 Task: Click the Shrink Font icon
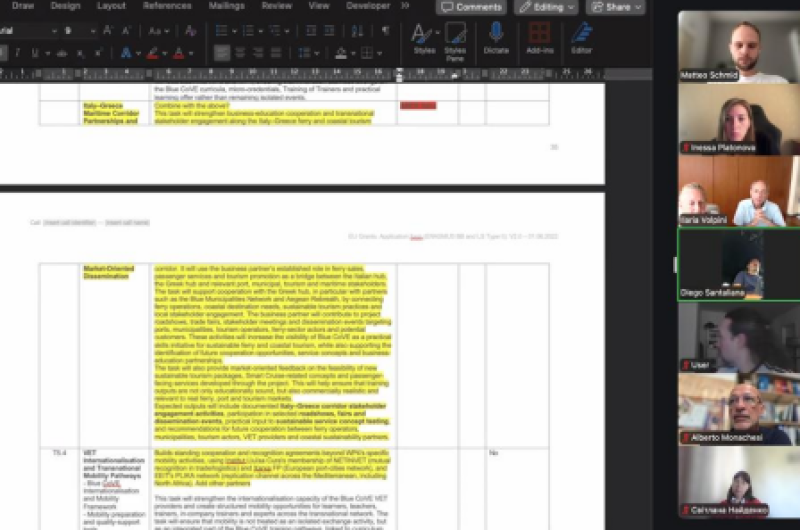point(126,31)
